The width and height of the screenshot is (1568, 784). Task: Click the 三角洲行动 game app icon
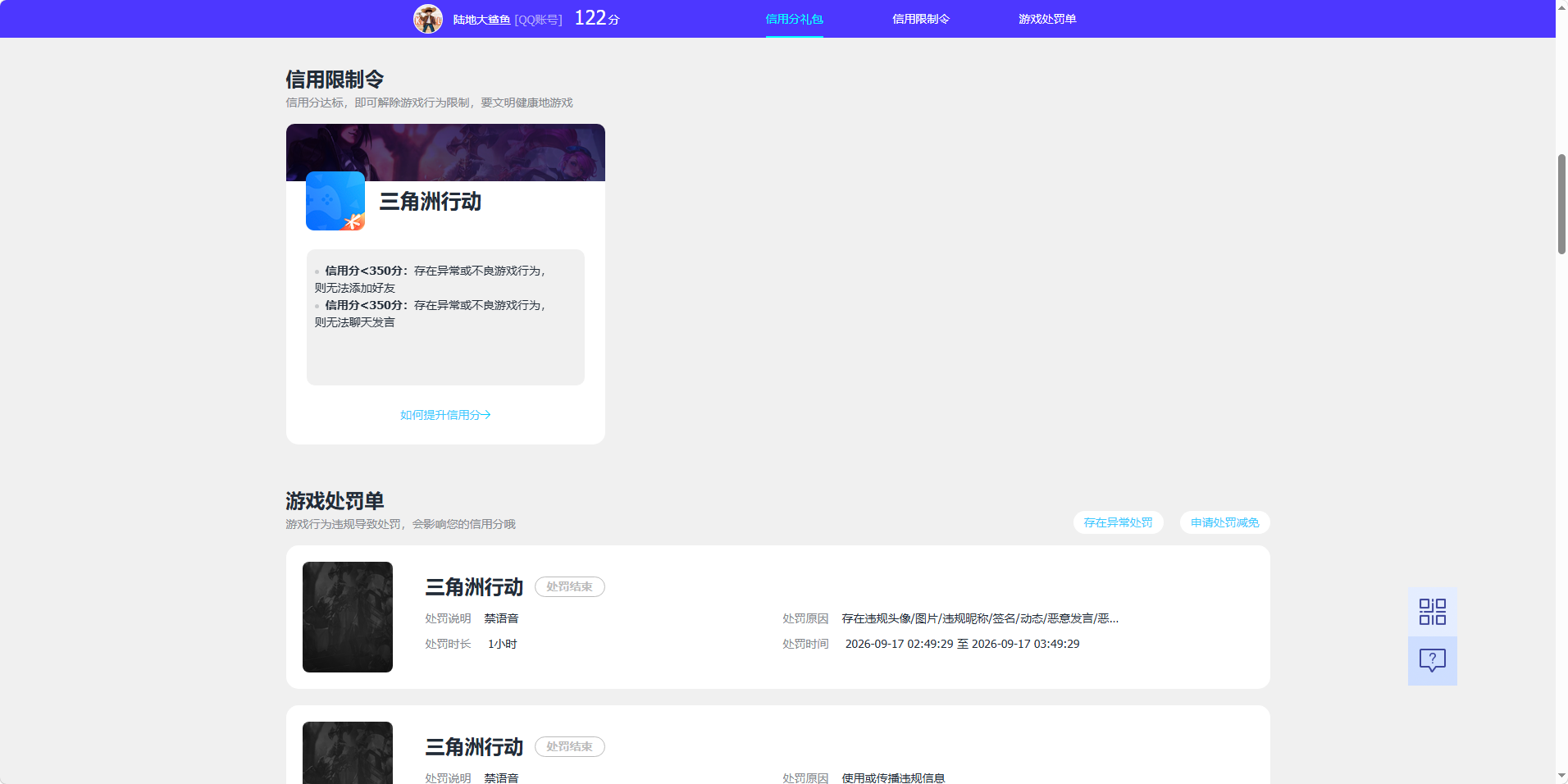pyautogui.click(x=335, y=201)
